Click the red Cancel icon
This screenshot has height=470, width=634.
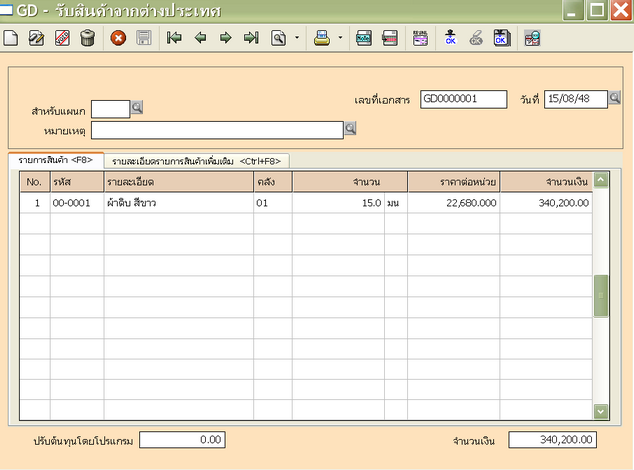[x=118, y=39]
